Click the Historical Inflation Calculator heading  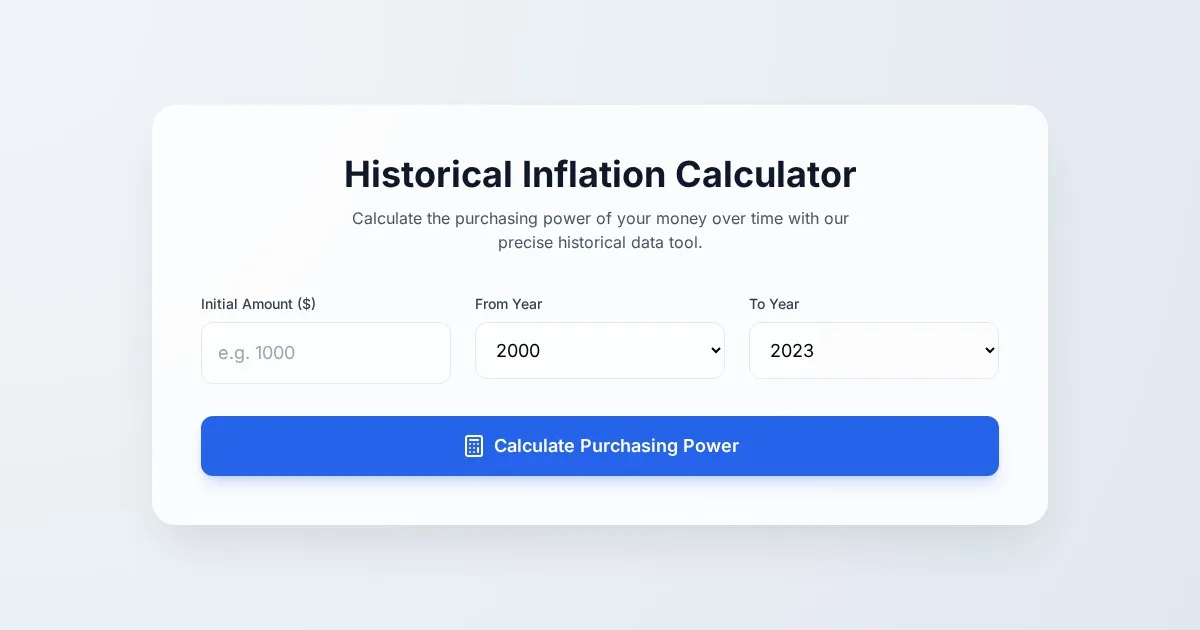tap(600, 174)
